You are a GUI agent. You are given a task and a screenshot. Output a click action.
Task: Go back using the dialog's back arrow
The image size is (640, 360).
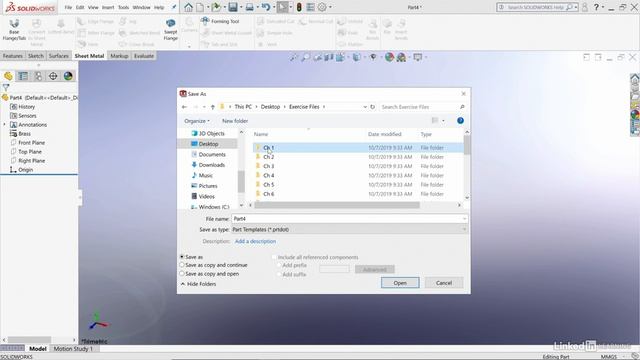184,107
